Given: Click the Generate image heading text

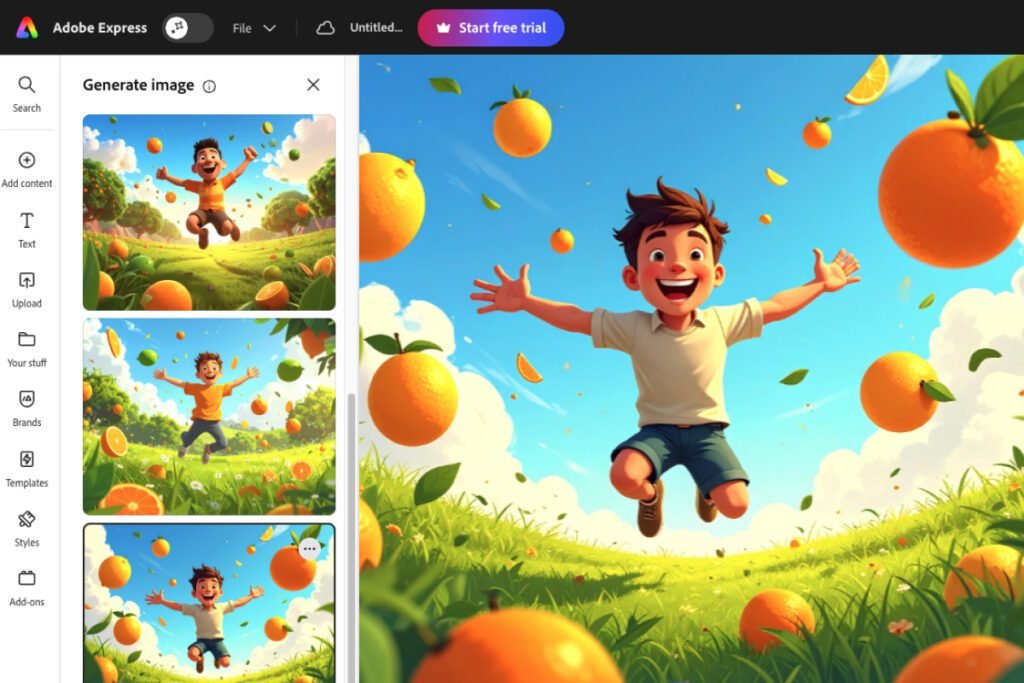Looking at the screenshot, I should pyautogui.click(x=138, y=85).
